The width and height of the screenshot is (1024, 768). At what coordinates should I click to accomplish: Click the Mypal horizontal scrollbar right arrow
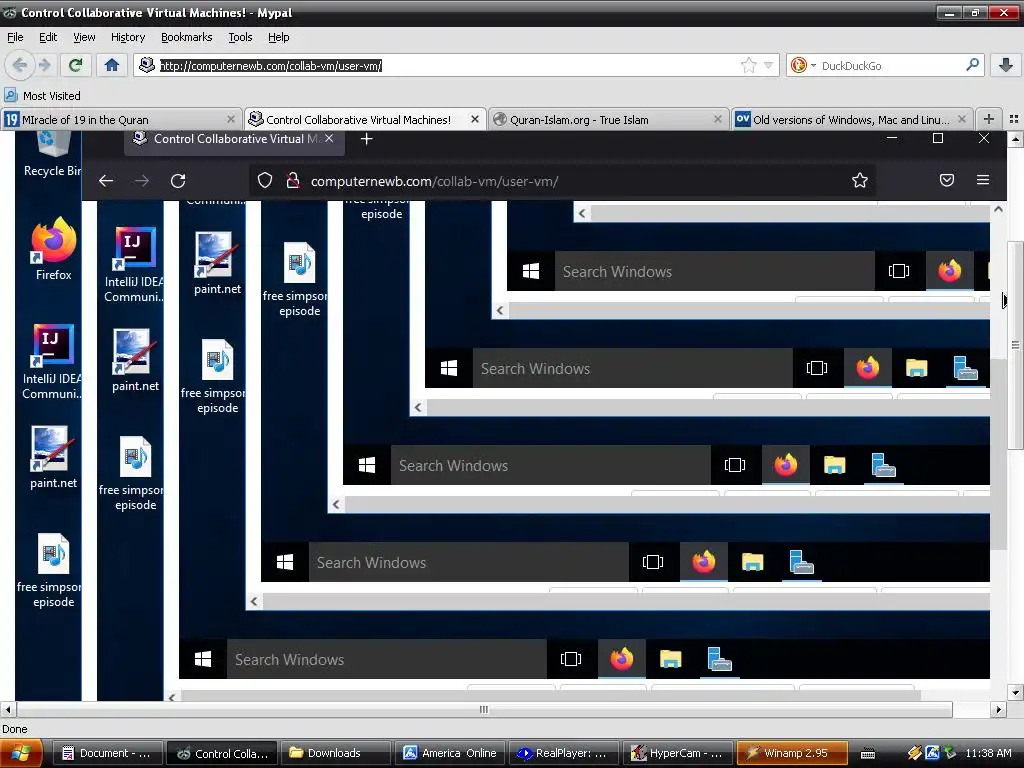tap(998, 709)
